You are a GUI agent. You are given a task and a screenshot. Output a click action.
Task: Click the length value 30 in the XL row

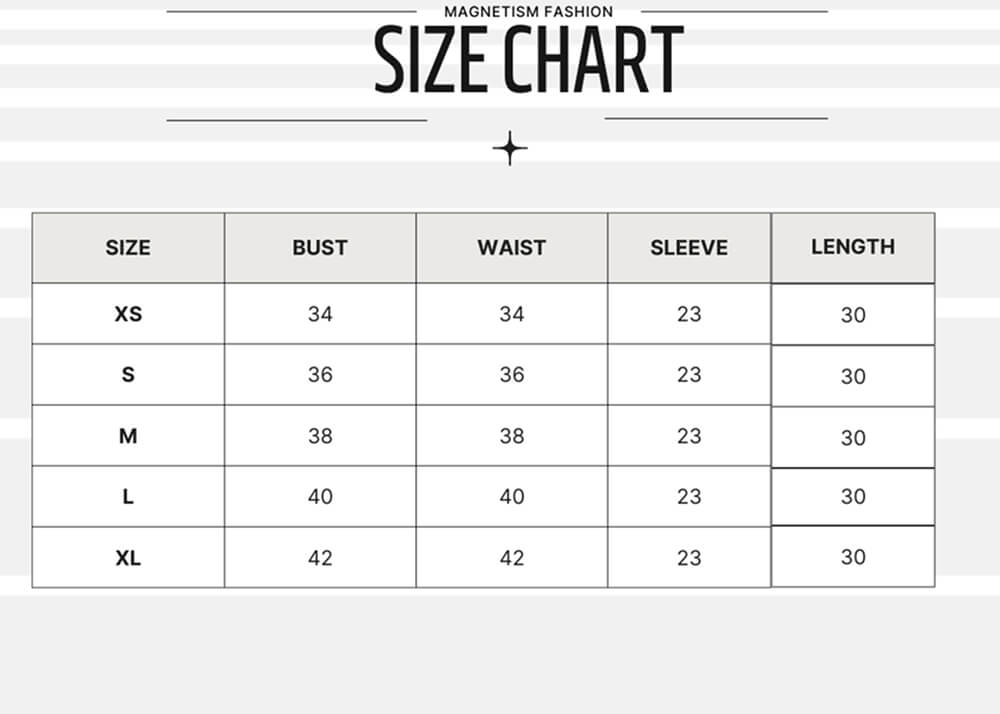[853, 557]
